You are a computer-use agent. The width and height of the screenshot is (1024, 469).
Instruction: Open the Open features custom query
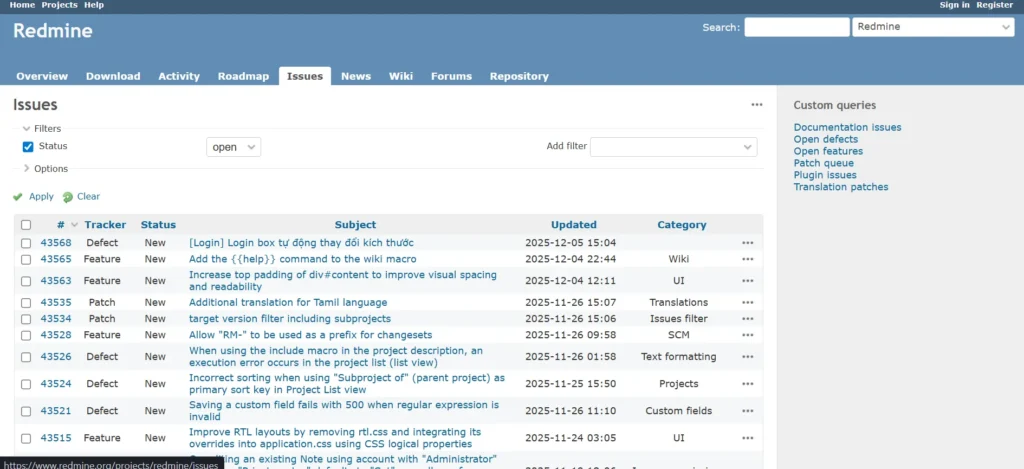pos(828,151)
